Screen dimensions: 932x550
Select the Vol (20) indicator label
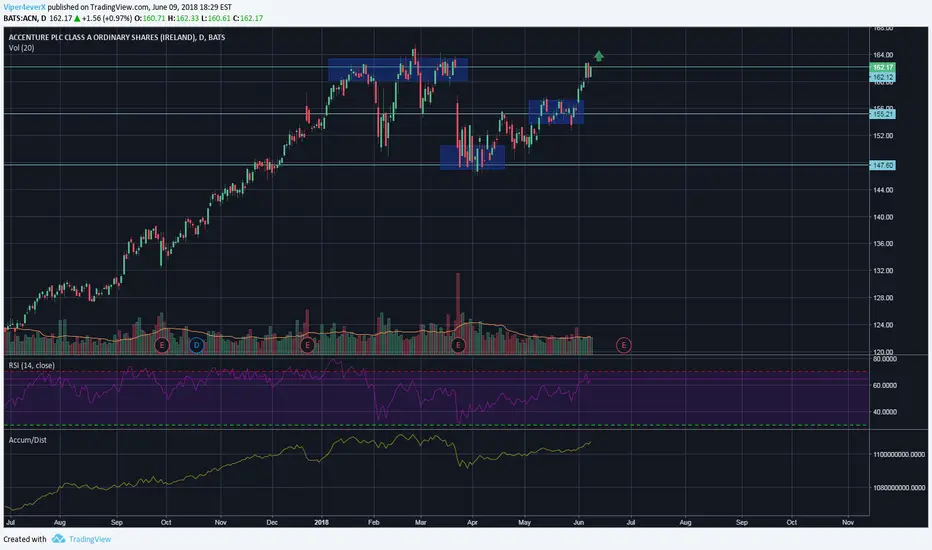pyautogui.click(x=21, y=48)
